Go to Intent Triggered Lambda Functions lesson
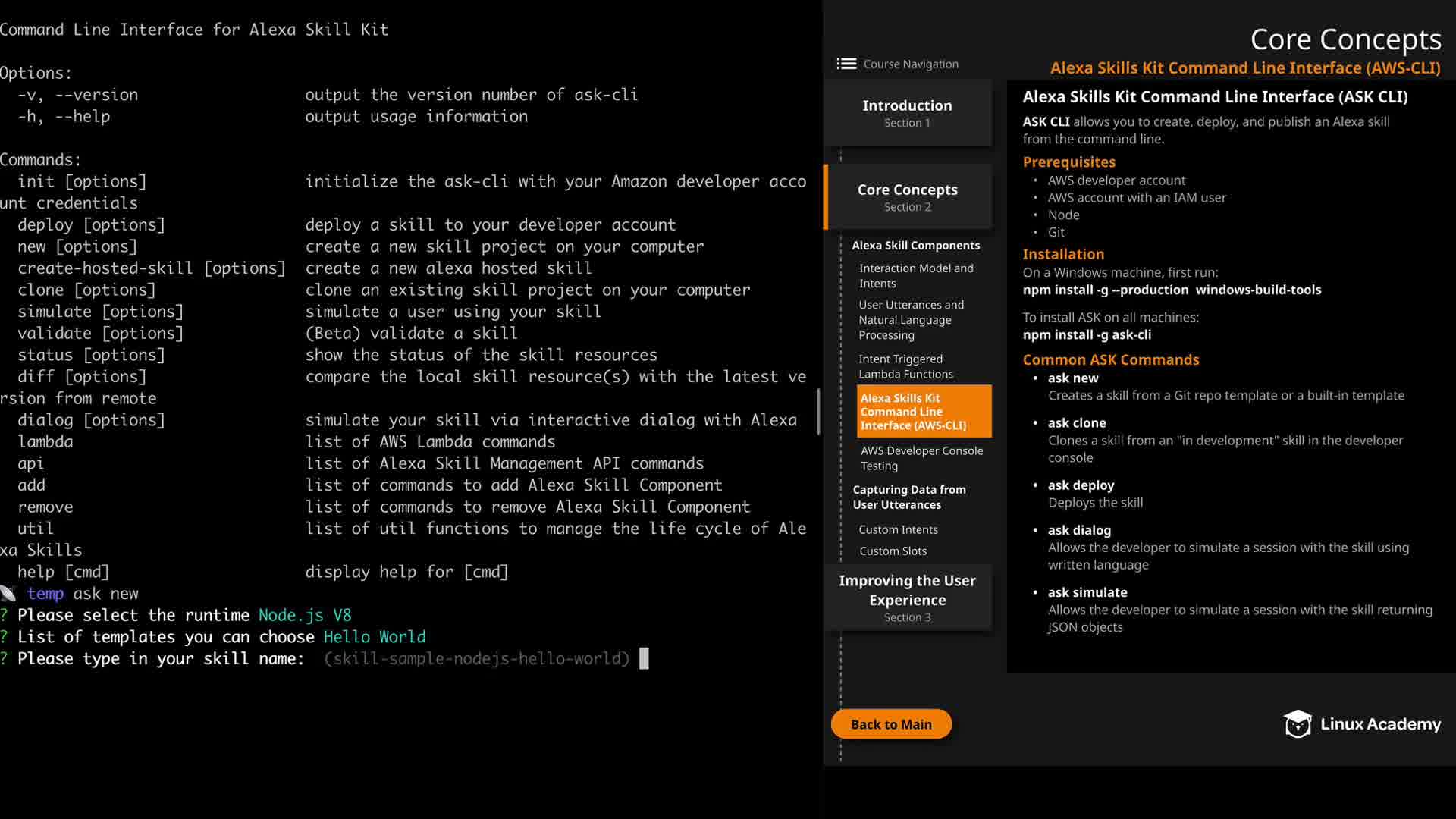This screenshot has height=819, width=1456. [x=905, y=366]
